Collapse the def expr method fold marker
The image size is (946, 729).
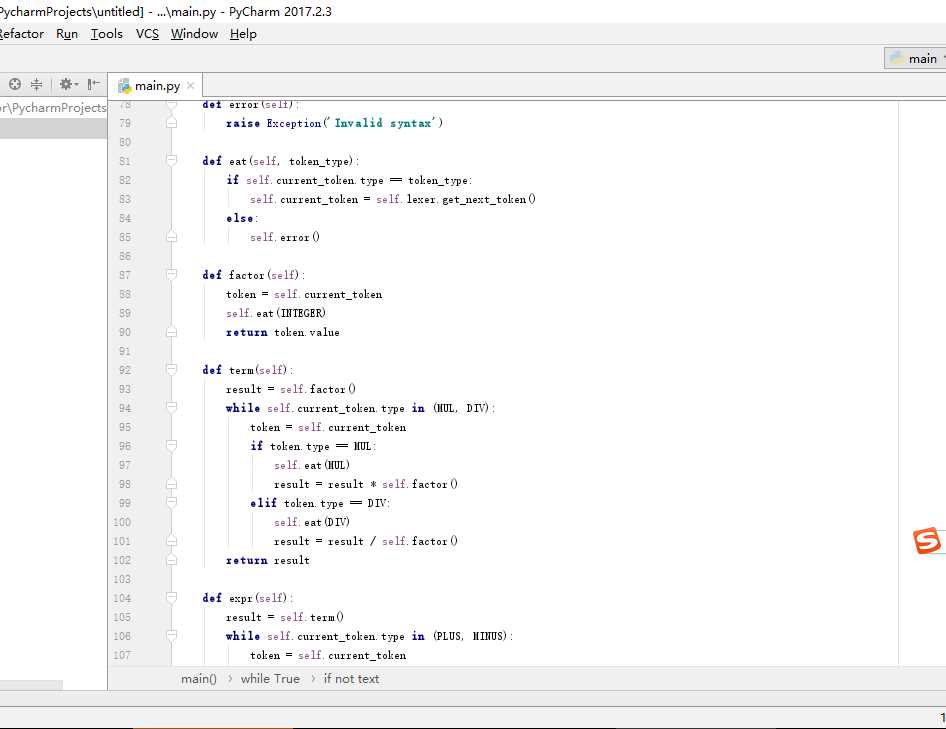tap(171, 597)
